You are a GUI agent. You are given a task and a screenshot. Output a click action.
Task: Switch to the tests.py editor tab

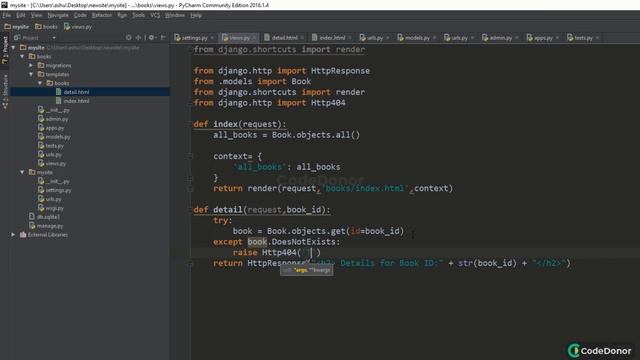(583, 38)
